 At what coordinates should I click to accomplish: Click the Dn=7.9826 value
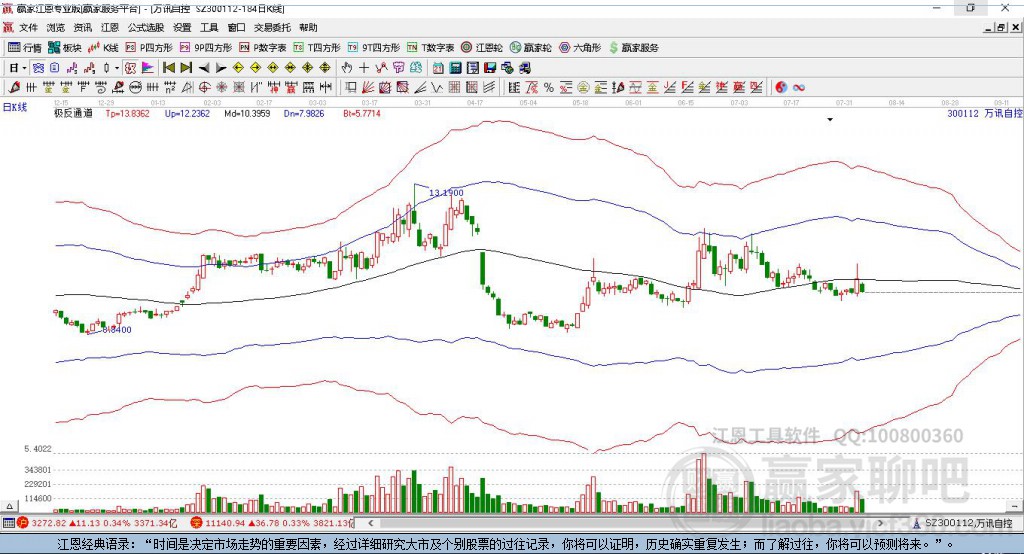[304, 113]
